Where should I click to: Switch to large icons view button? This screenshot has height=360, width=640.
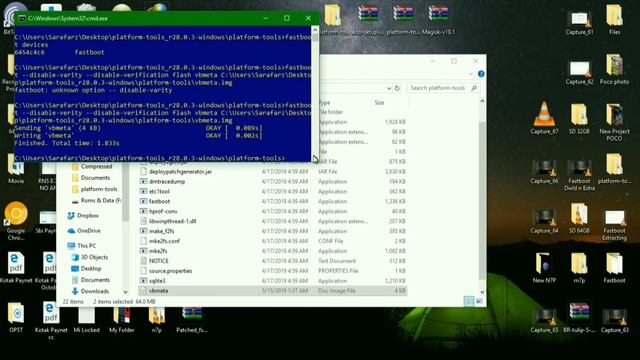[479, 301]
